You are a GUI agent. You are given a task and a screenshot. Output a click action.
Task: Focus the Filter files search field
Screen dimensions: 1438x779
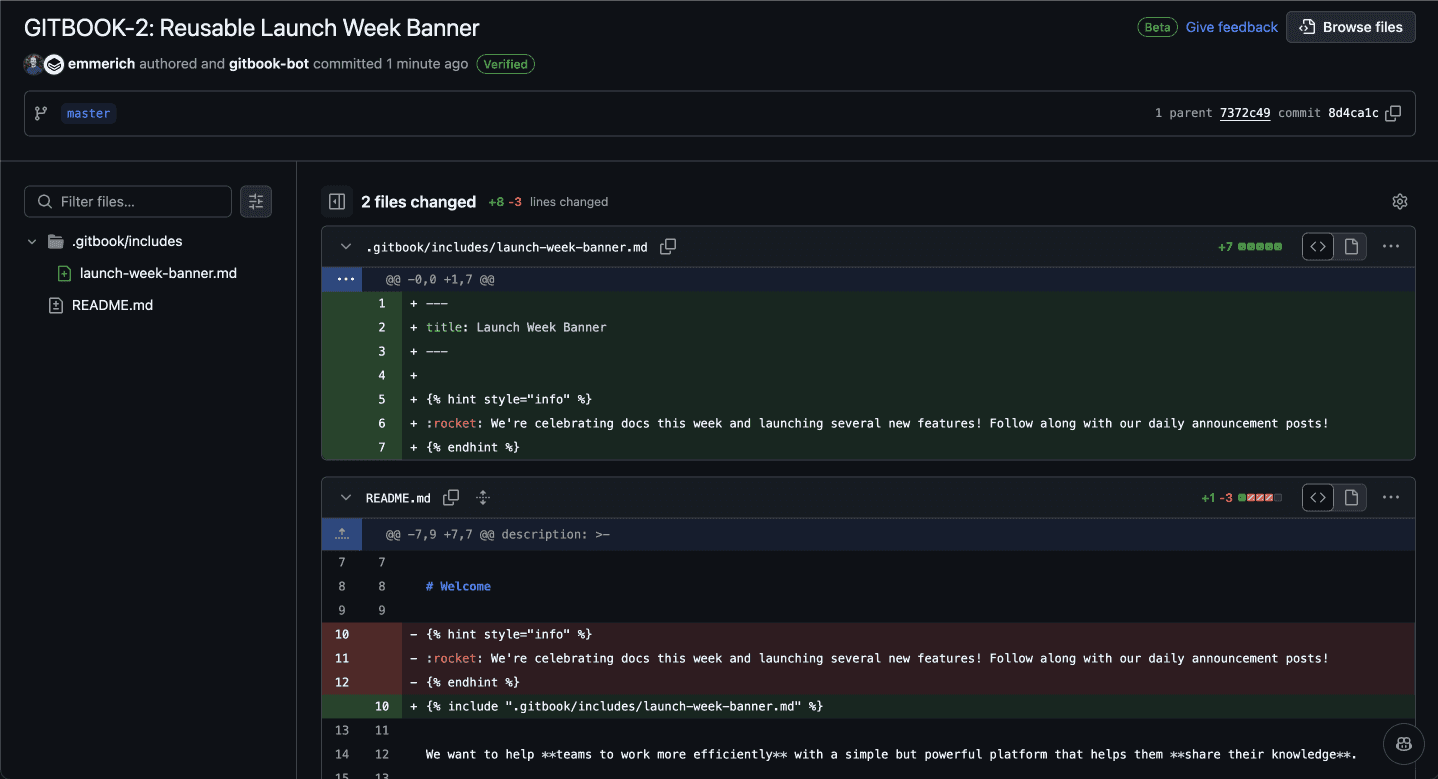128,201
